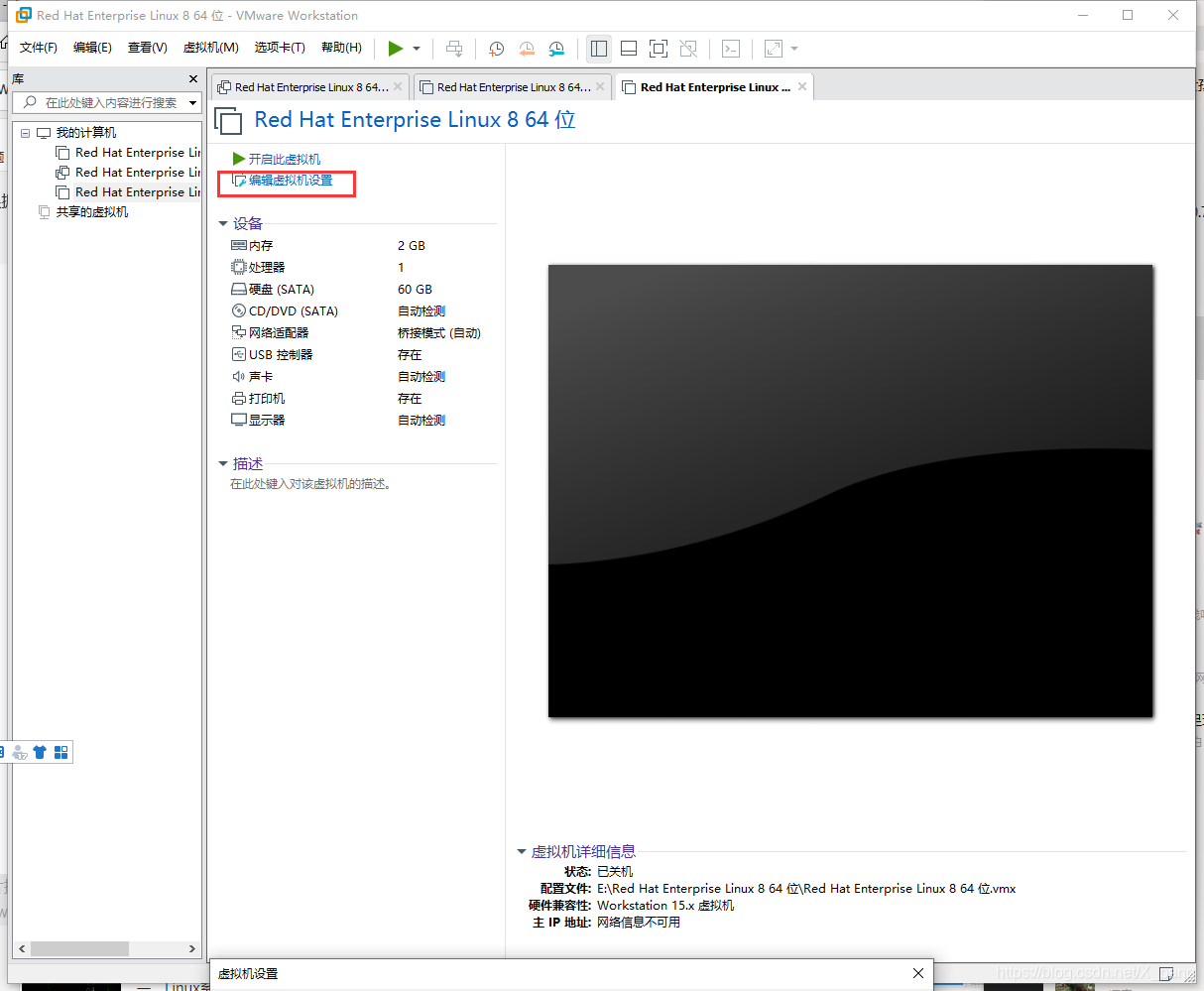Open the 文件(F) menu
Viewport: 1204px width, 991px height.
[39, 48]
